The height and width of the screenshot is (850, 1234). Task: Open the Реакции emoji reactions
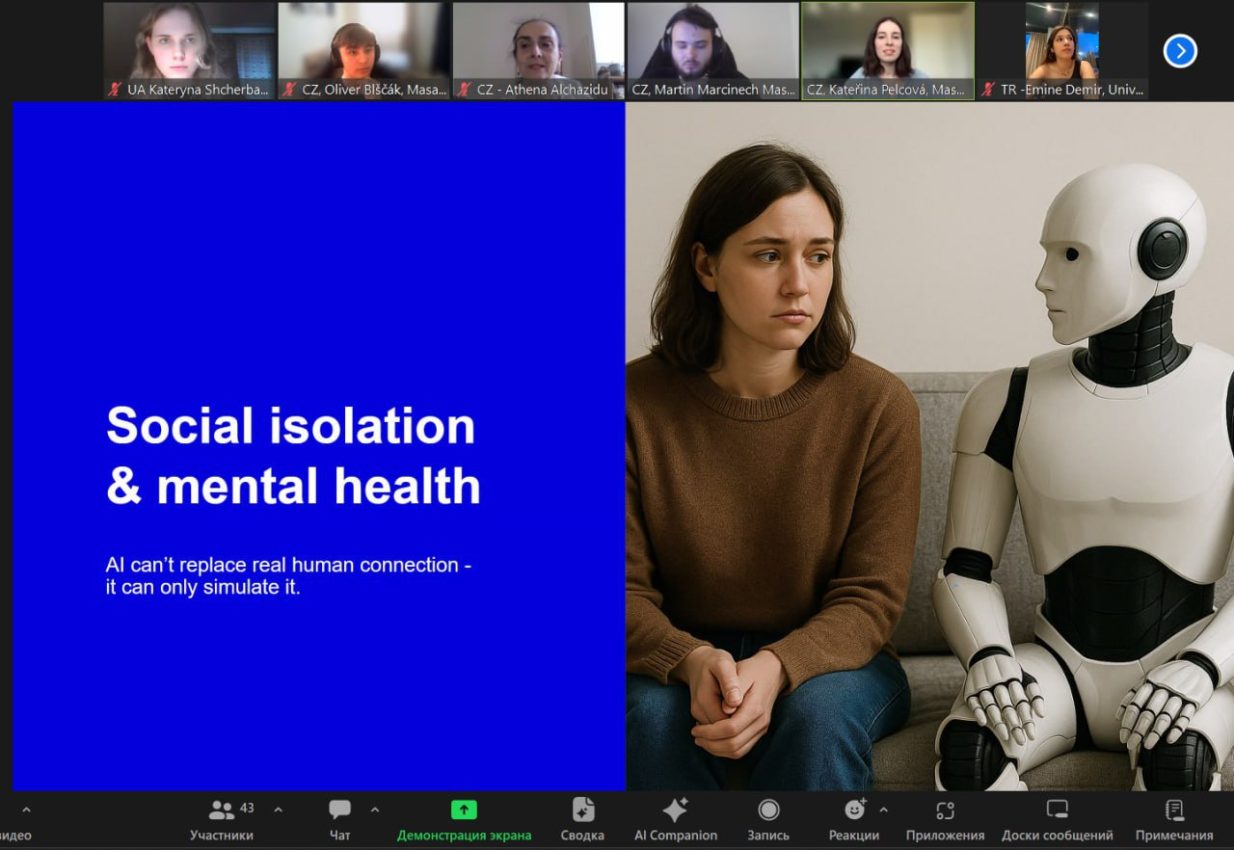point(854,810)
